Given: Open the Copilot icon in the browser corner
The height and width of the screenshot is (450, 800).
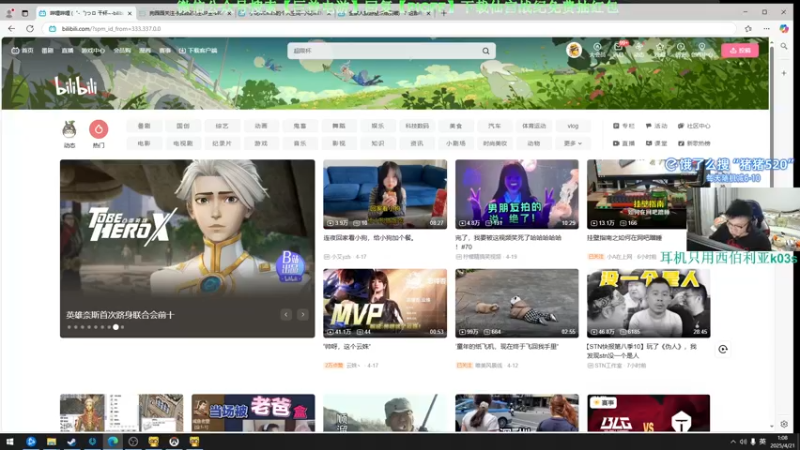Looking at the screenshot, I should coord(784,29).
